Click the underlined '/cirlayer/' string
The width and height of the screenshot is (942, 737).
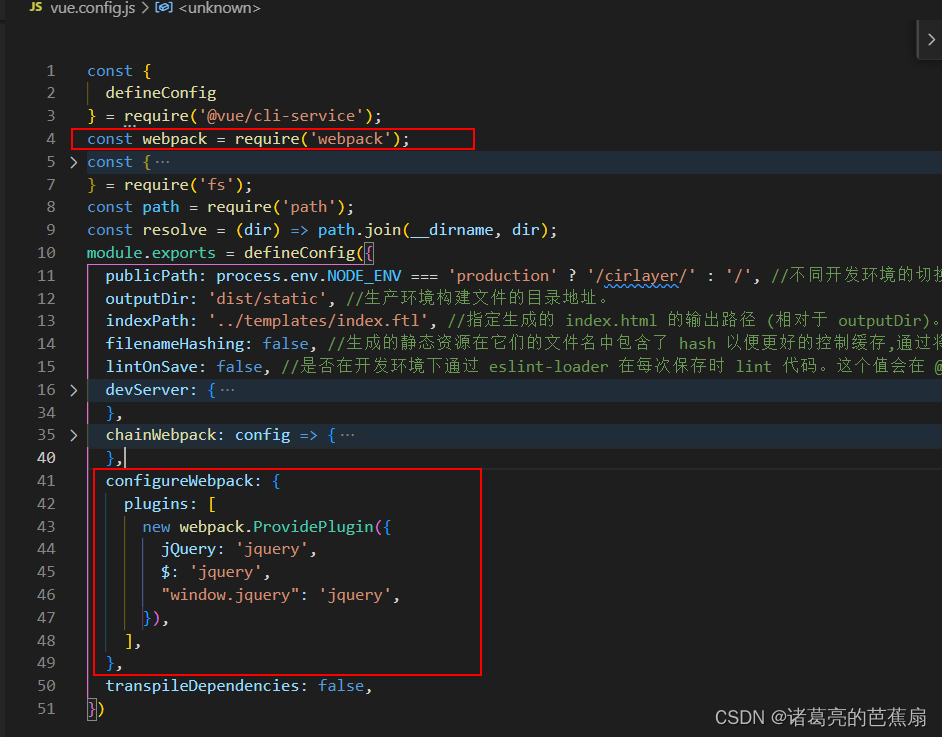pos(641,276)
